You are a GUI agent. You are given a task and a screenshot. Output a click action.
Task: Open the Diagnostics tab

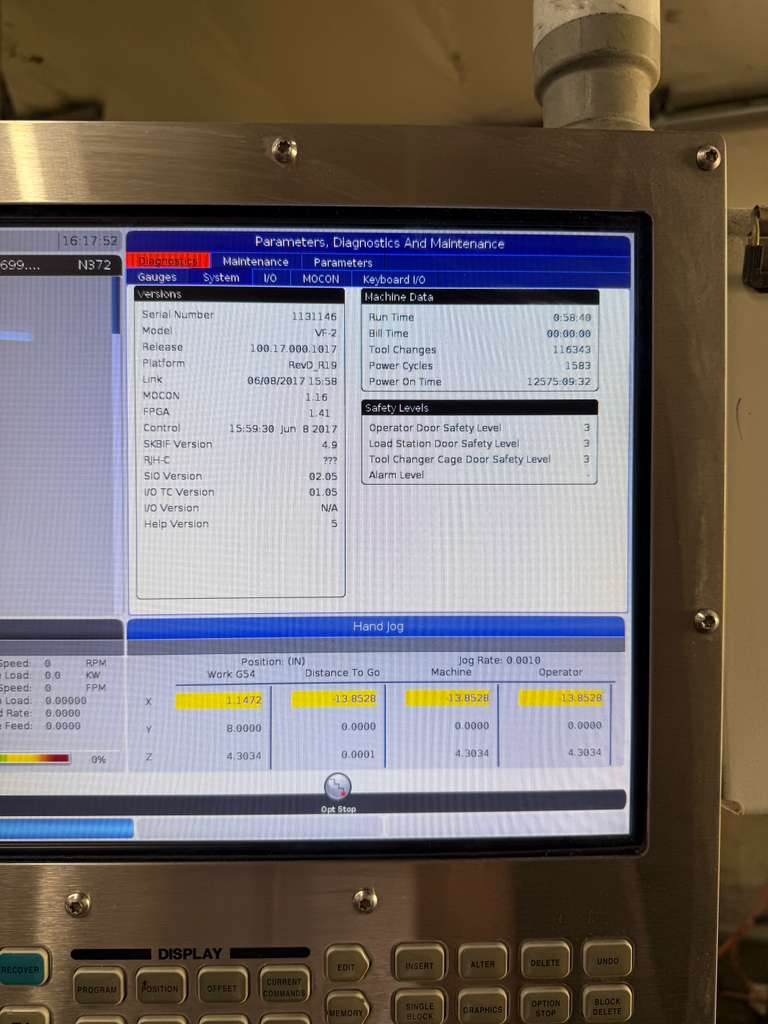[168, 261]
